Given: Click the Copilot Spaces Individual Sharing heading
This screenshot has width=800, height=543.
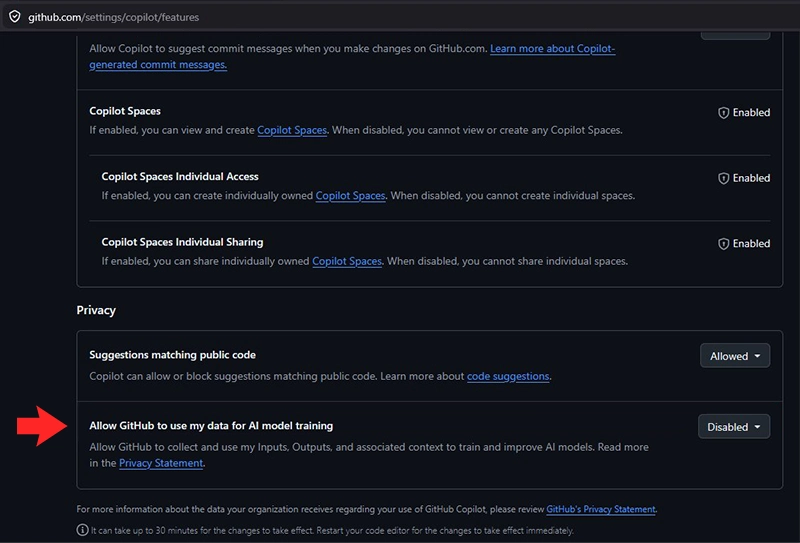Looking at the screenshot, I should pyautogui.click(x=182, y=242).
